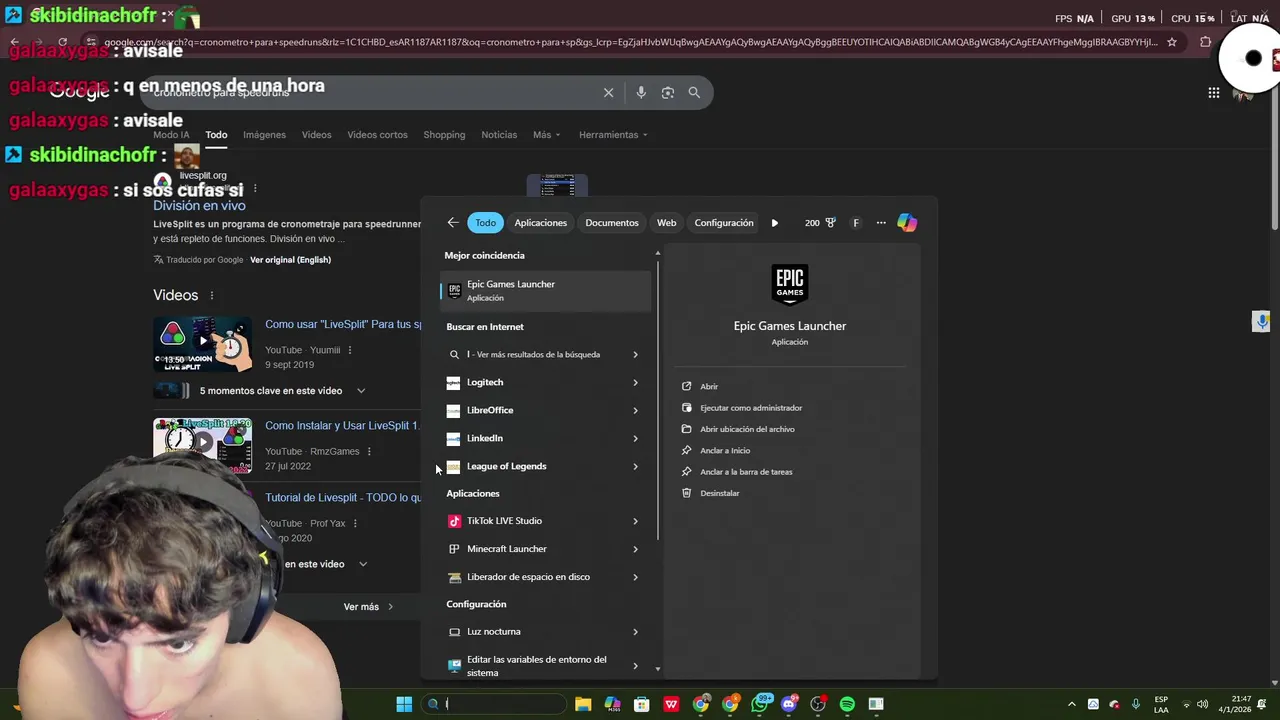Click Desinstalar for Epic Games Launcher

point(720,493)
